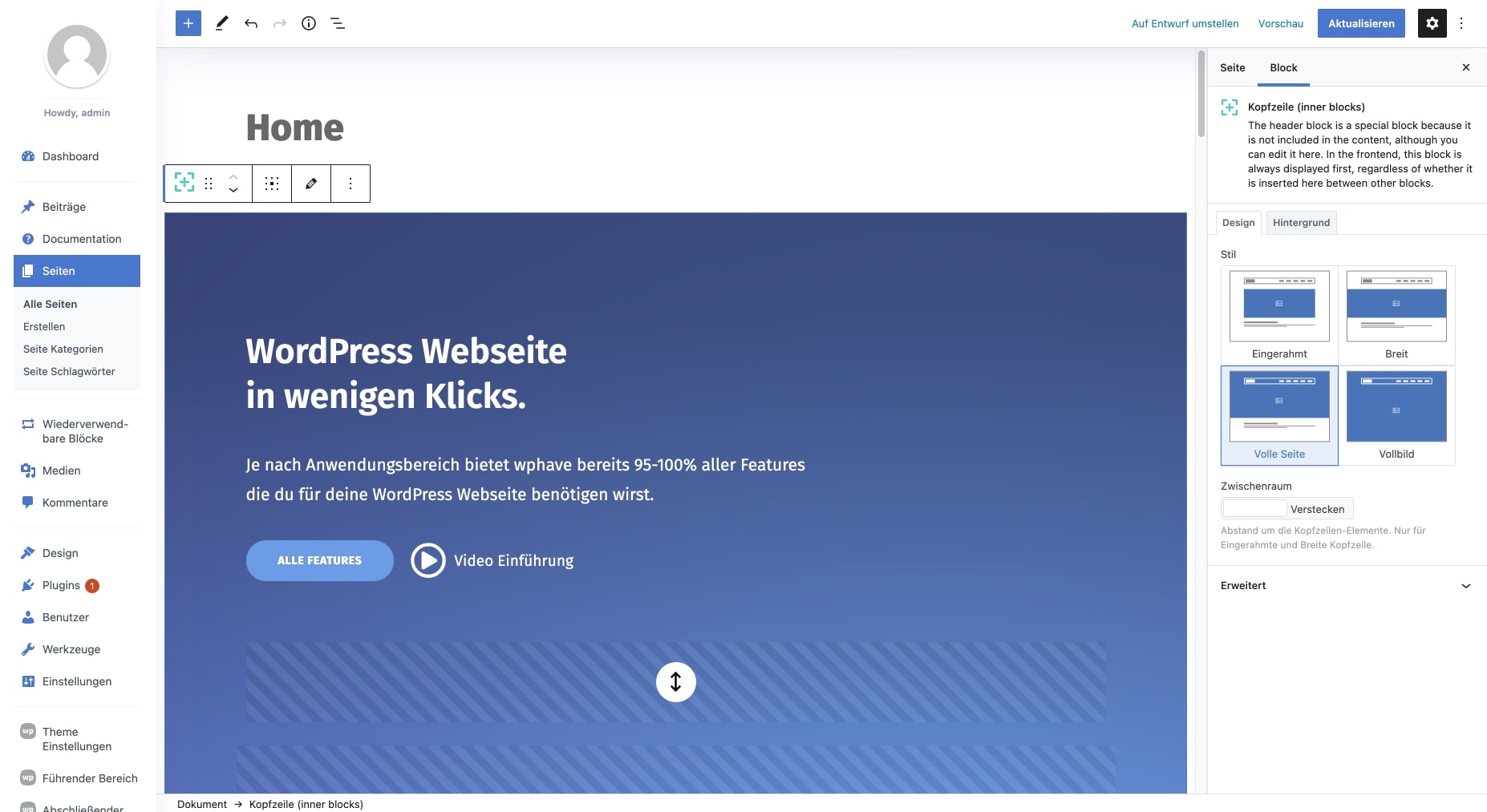Choose the Volle Seite header style

[x=1279, y=415]
